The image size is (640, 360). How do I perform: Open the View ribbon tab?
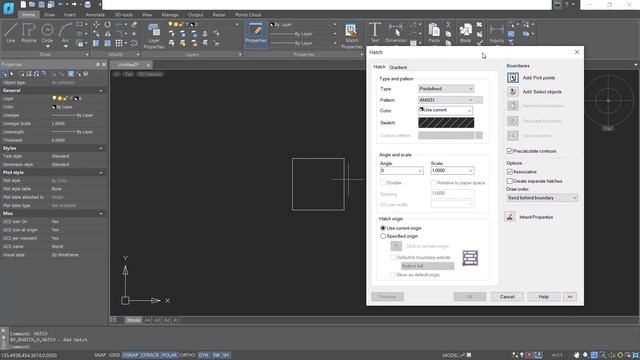pyautogui.click(x=147, y=15)
